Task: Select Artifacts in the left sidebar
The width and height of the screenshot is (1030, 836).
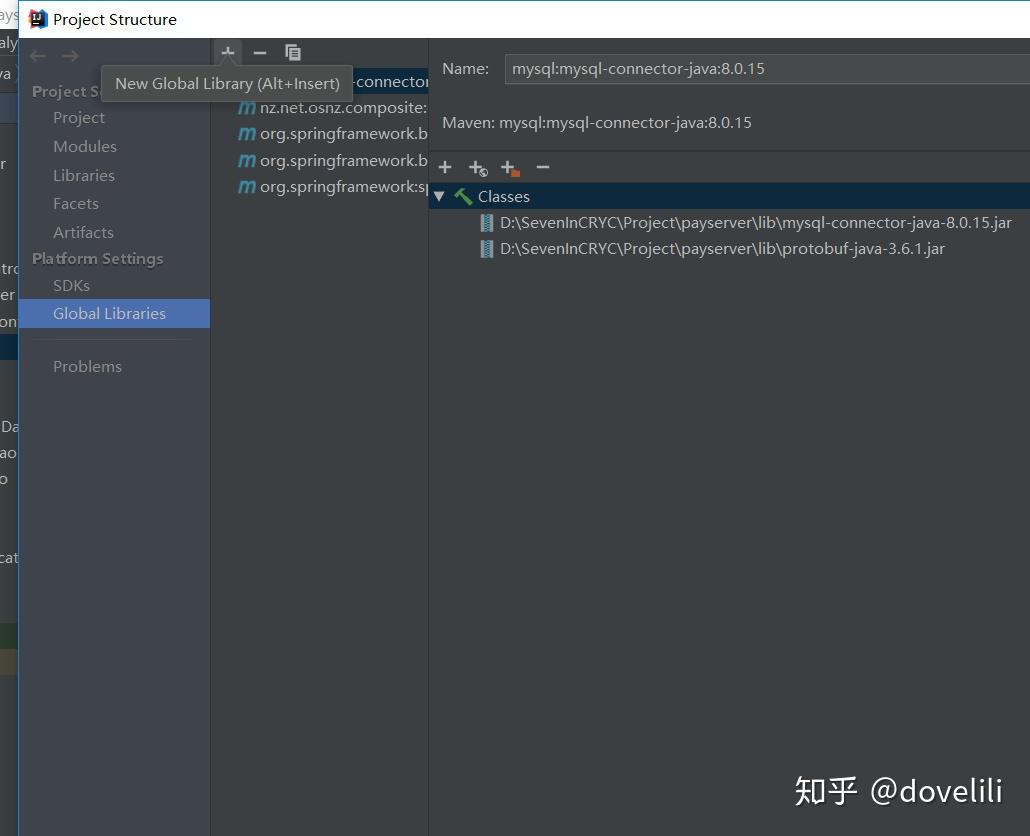Action: click(x=83, y=232)
